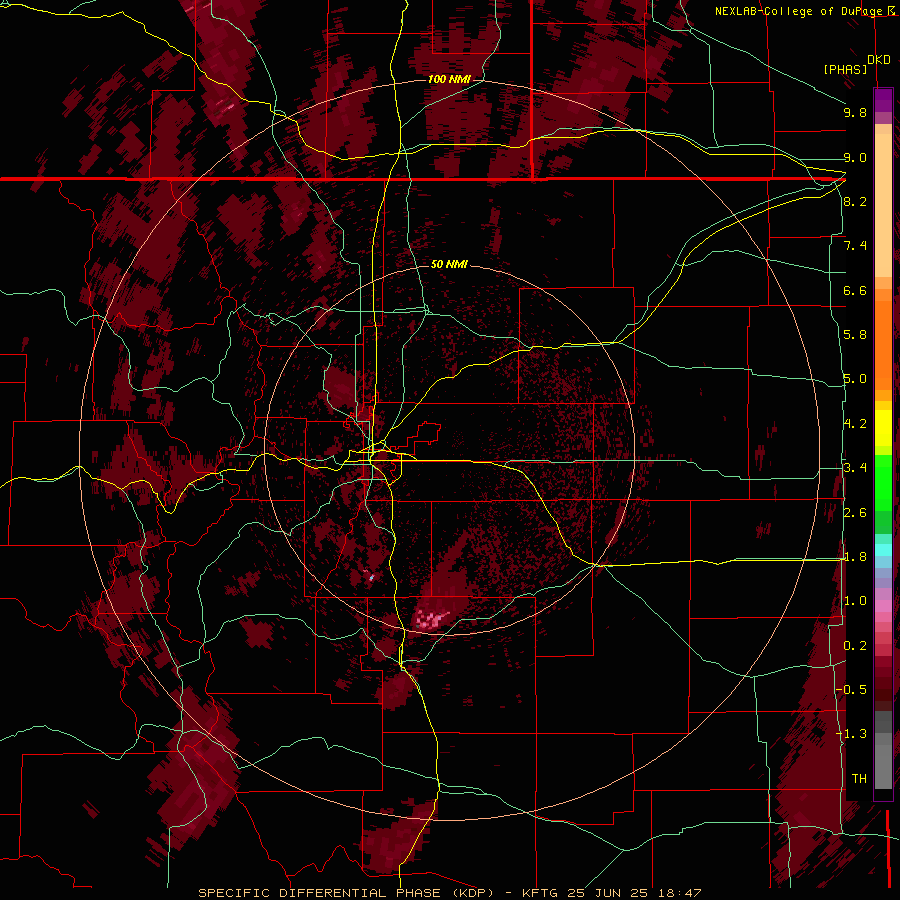Click the "[PHAS]" units label
The width and height of the screenshot is (900, 900).
845,69
